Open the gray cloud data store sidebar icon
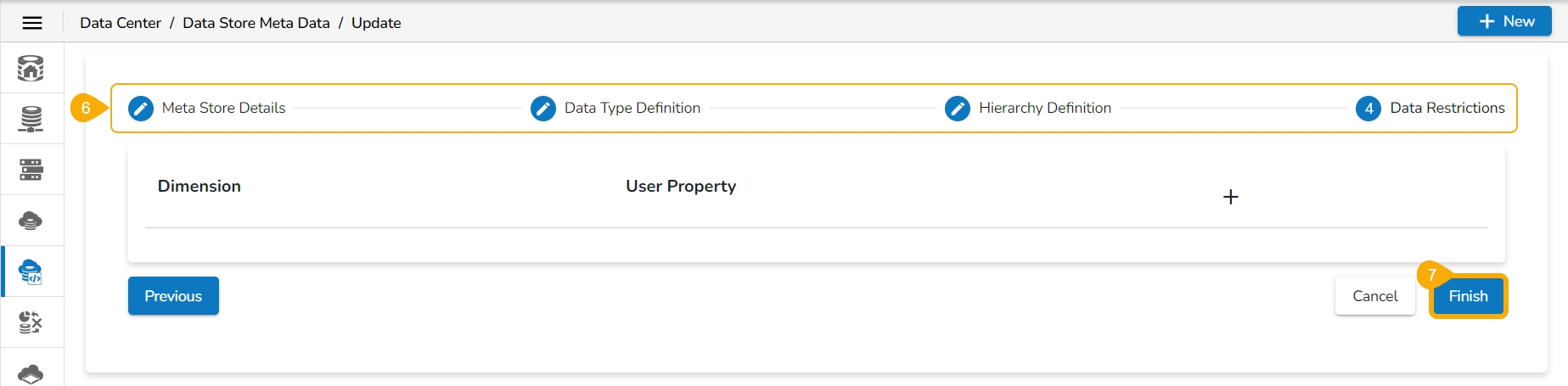The height and width of the screenshot is (386, 1568). pos(31,221)
